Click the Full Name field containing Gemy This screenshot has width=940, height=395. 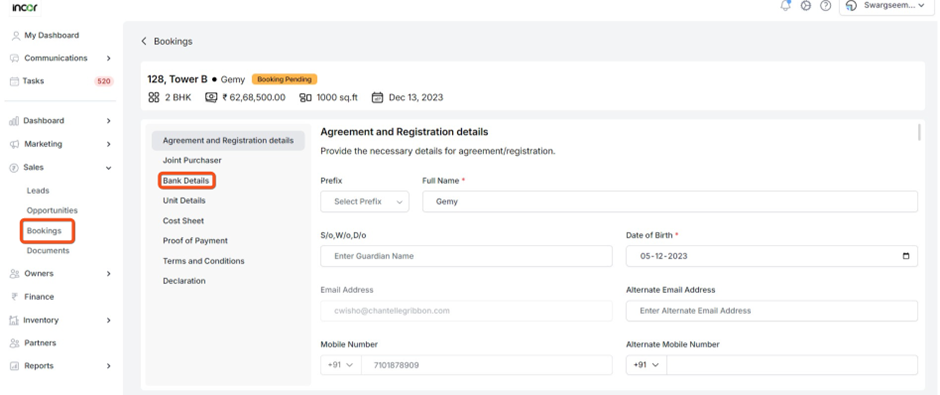click(670, 201)
